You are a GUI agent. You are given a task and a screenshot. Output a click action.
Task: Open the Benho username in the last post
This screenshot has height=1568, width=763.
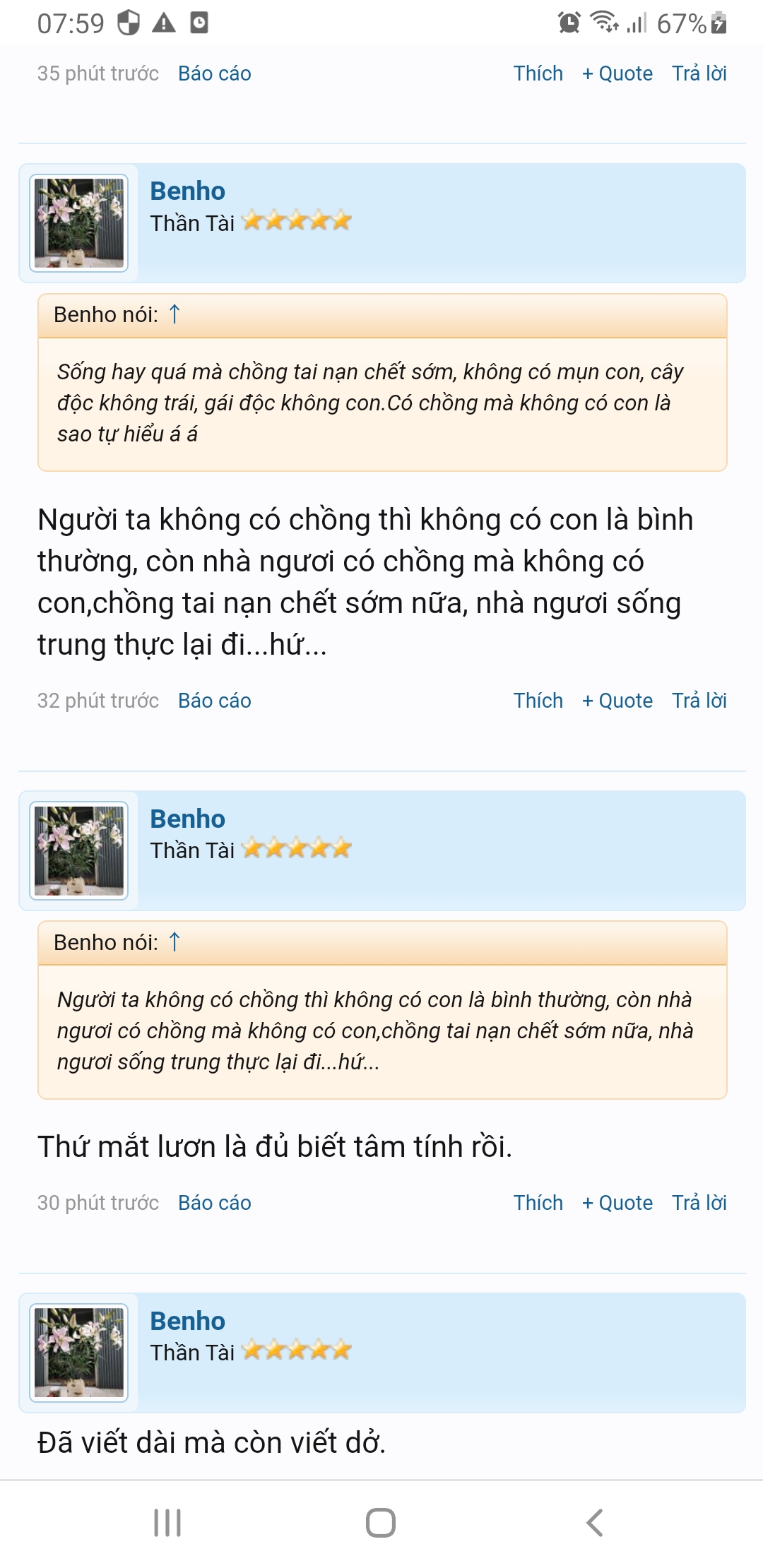pyautogui.click(x=187, y=1321)
